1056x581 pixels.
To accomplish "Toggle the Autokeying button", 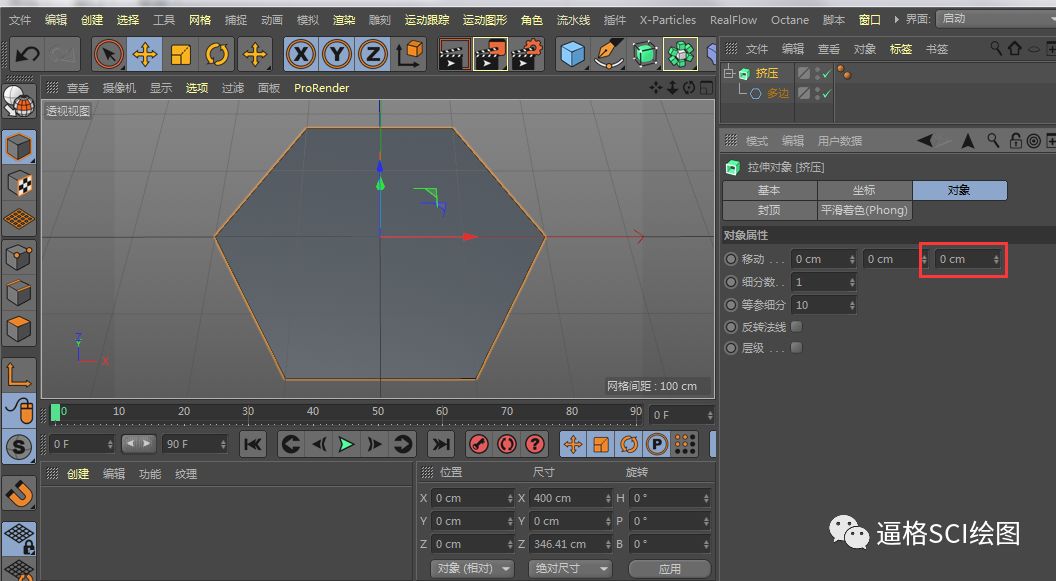I will (507, 444).
